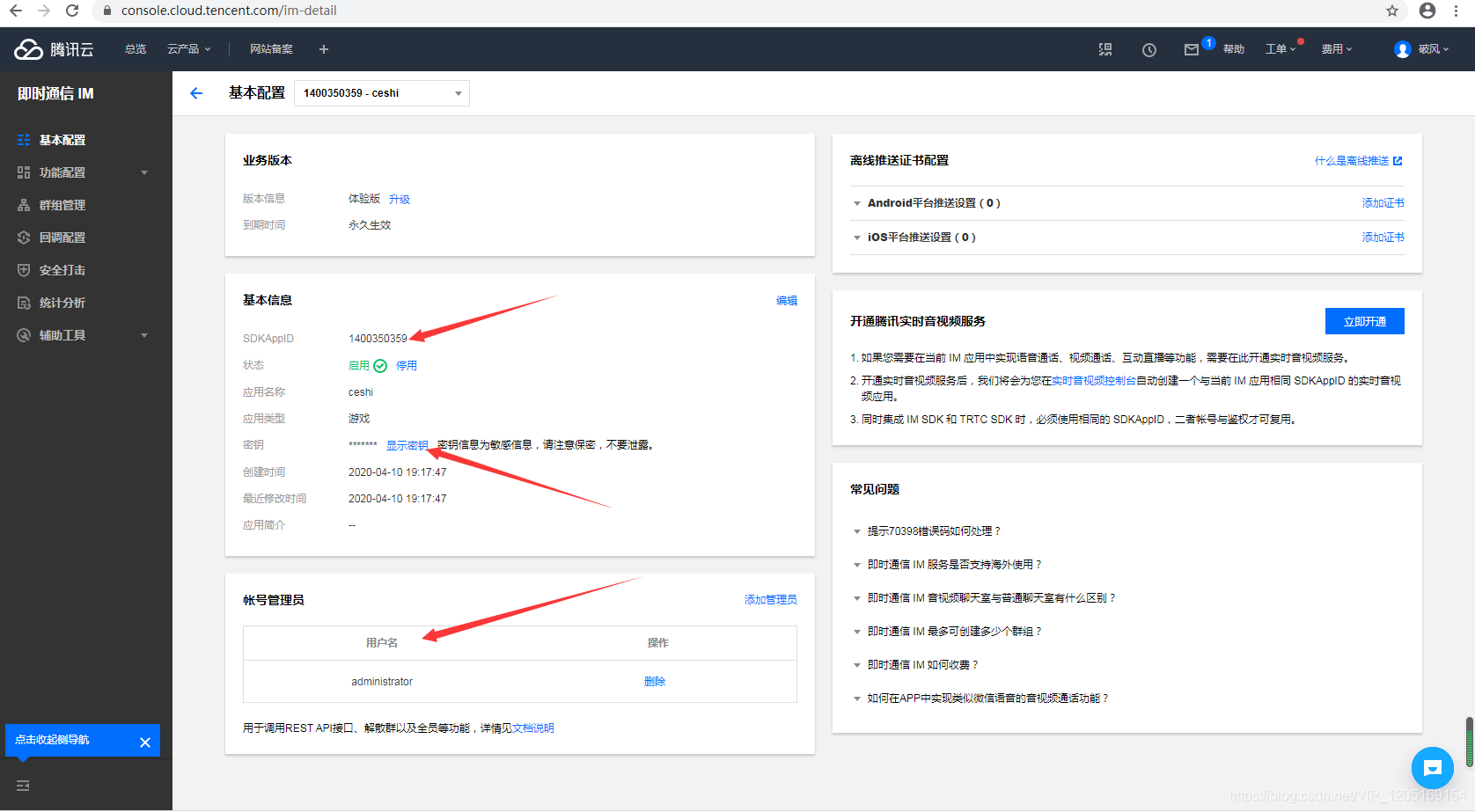
Task: Open the 帮助 header item
Action: pos(1234,49)
